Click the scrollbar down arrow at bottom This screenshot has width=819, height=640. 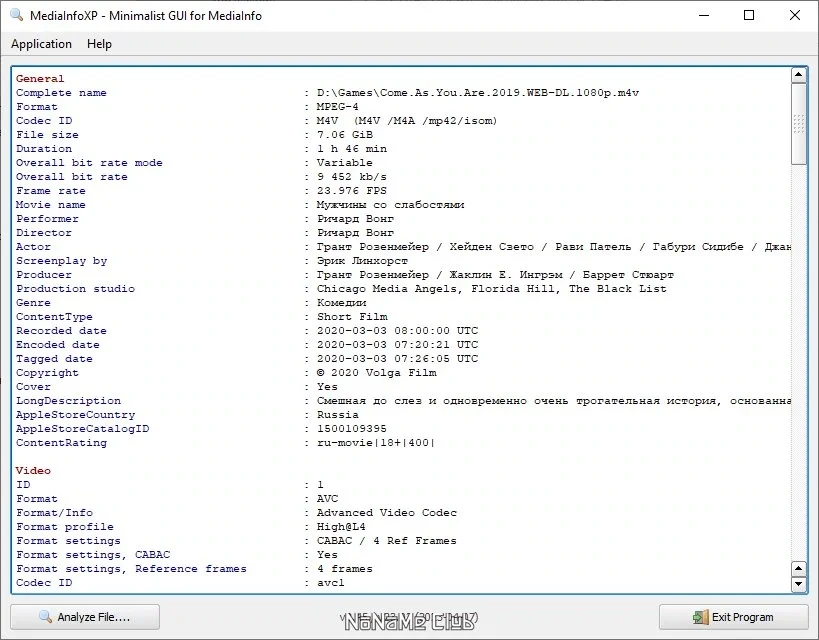coord(799,584)
